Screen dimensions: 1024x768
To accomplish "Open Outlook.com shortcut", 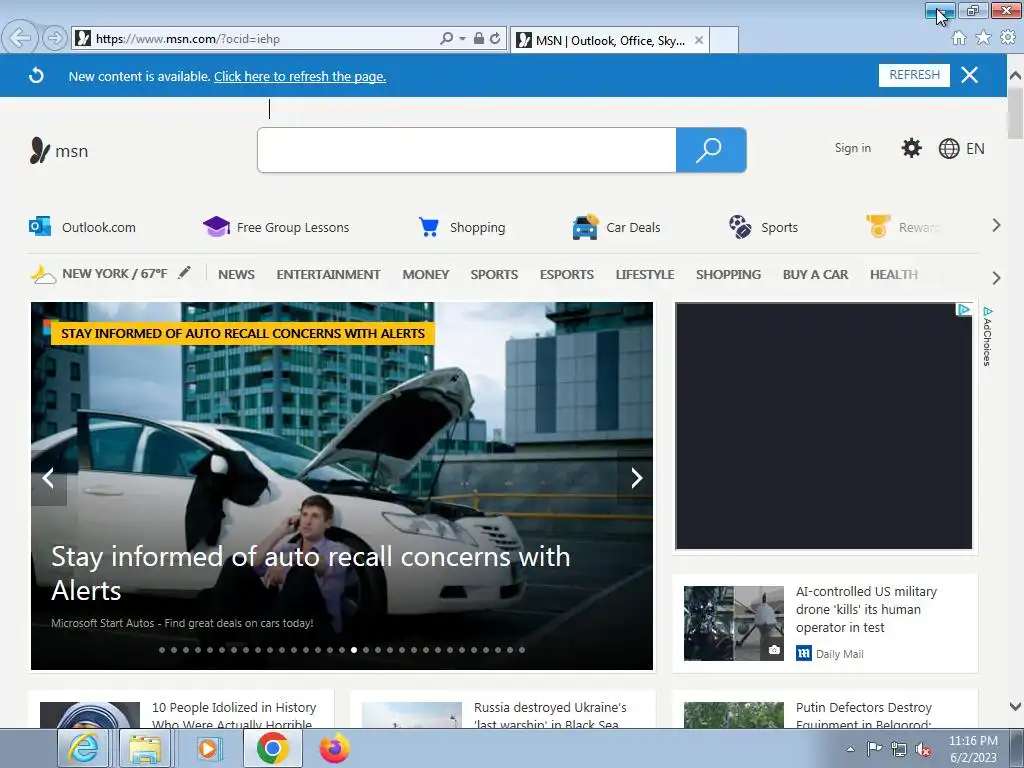I will pos(82,227).
